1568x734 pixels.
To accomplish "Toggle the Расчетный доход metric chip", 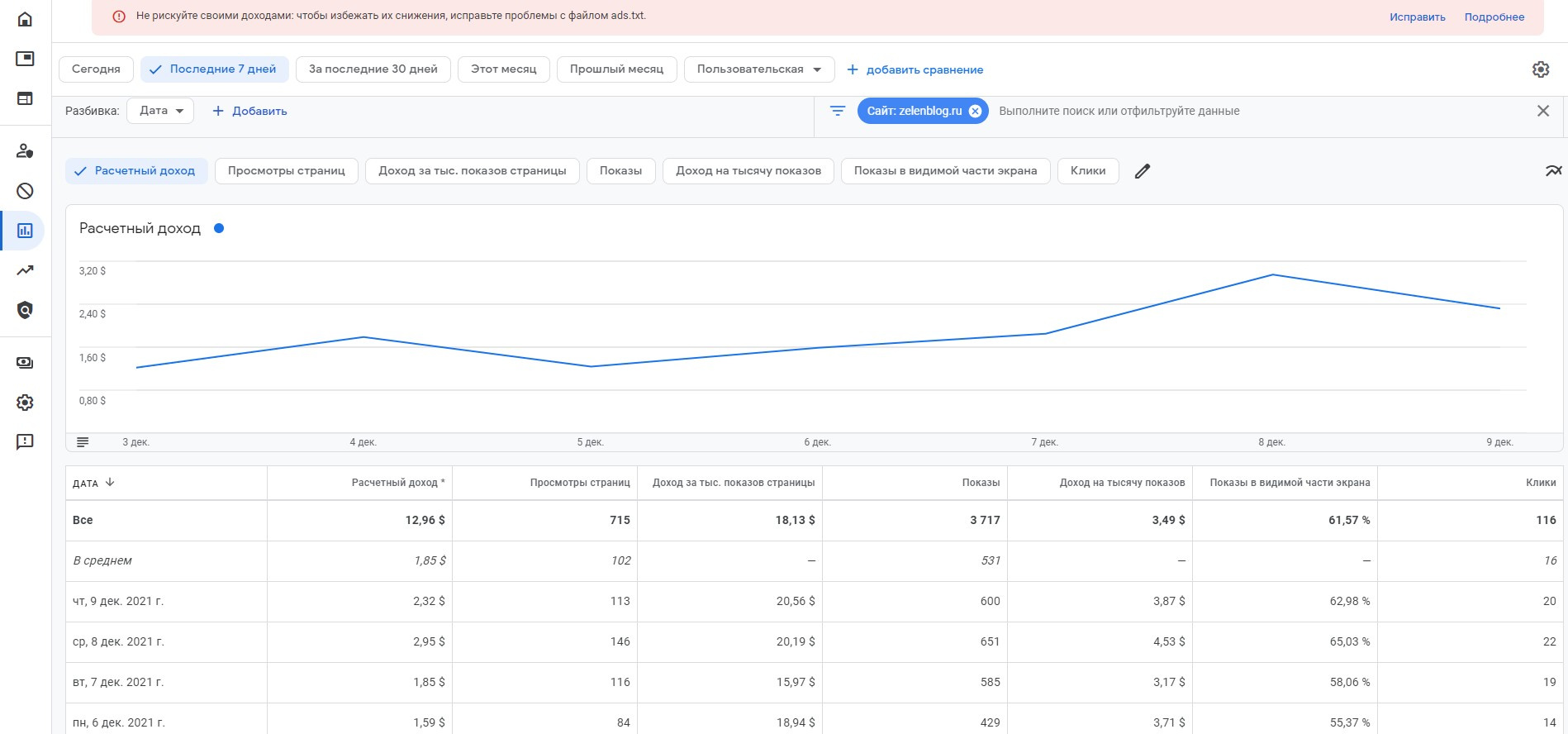I will (x=136, y=171).
